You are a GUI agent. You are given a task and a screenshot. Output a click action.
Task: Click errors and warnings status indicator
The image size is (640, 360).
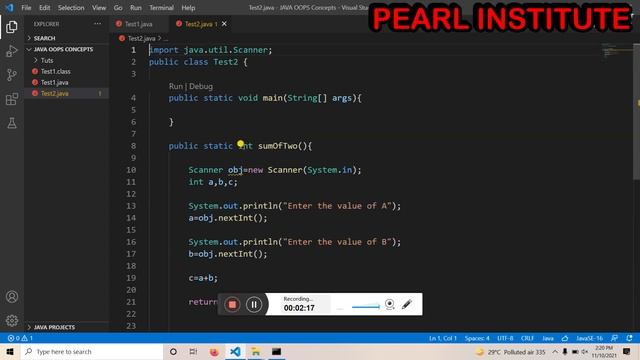point(20,338)
